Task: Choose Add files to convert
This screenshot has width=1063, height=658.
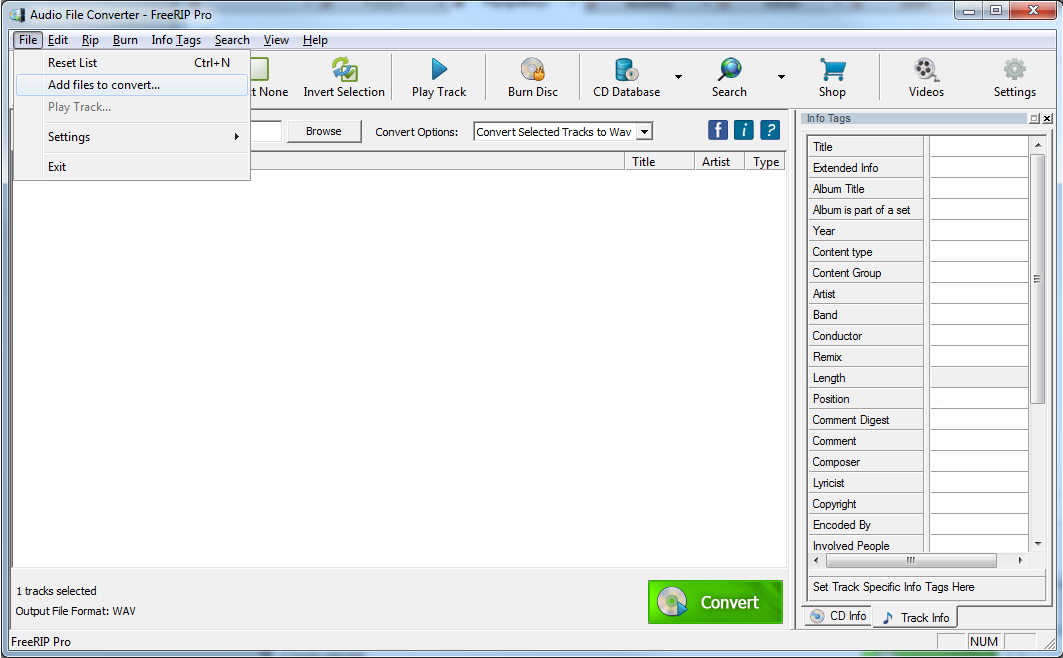Action: pyautogui.click(x=132, y=85)
